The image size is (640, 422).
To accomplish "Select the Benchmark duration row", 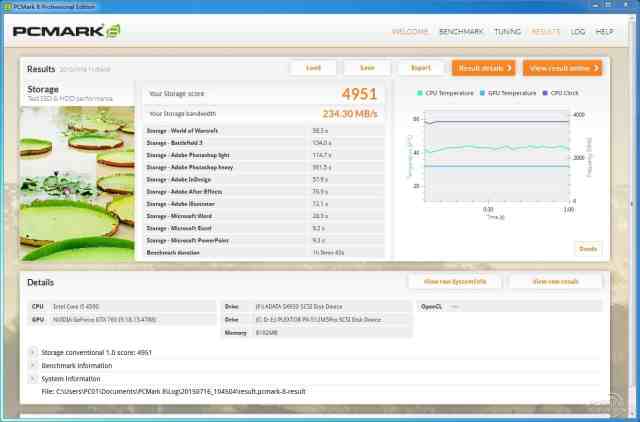I will (264, 253).
